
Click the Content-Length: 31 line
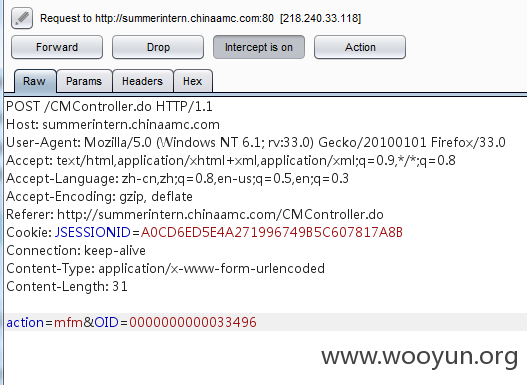(x=67, y=287)
